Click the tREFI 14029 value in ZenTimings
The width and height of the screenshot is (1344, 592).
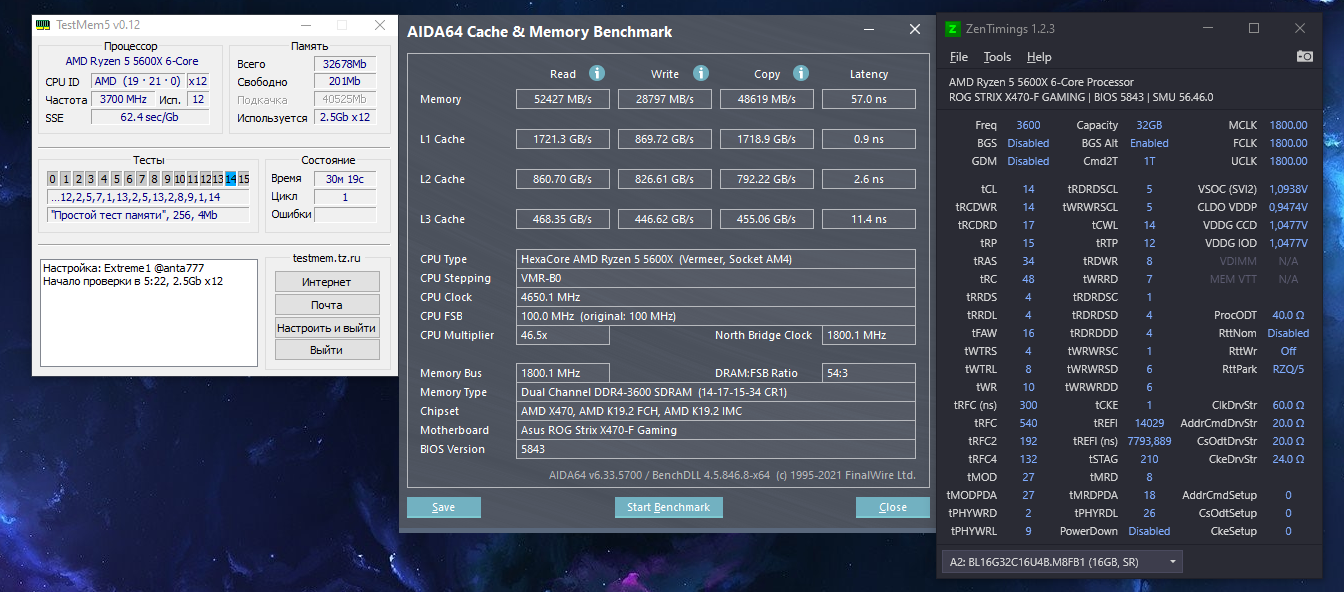1149,423
